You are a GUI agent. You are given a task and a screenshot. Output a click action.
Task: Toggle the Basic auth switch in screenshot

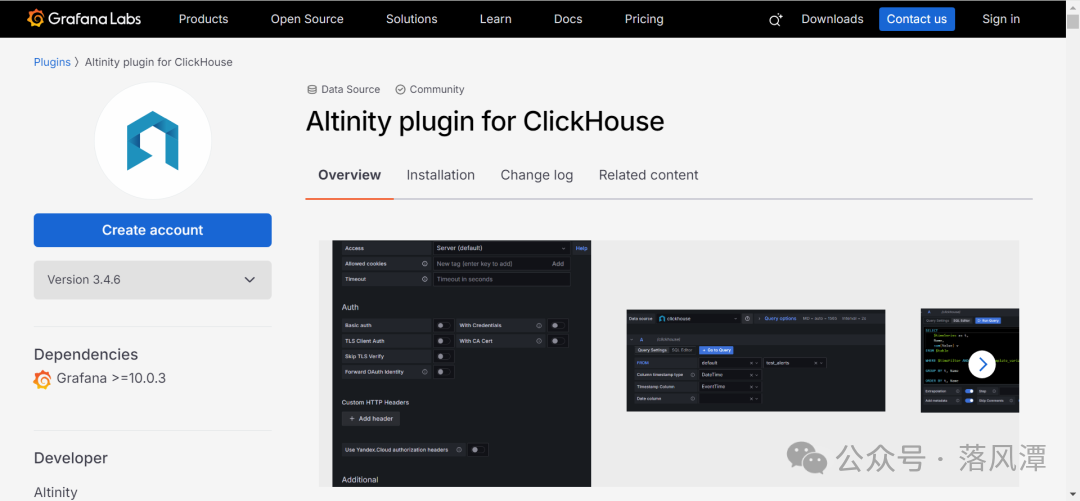444,325
